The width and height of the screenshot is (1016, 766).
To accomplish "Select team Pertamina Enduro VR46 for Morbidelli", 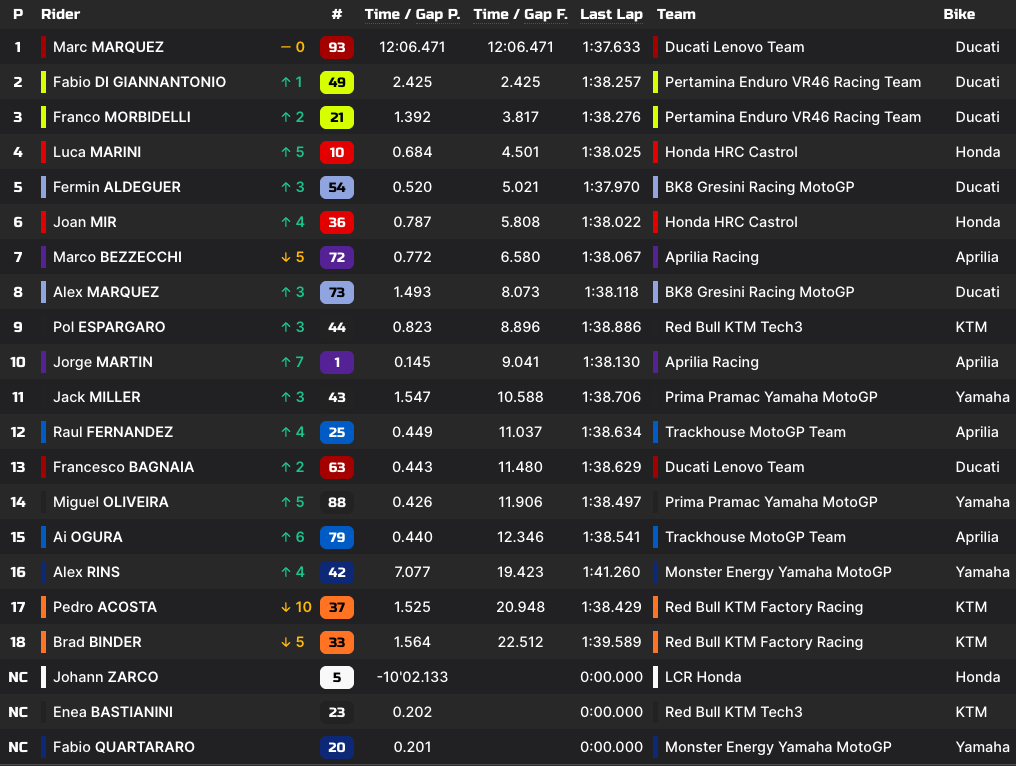I will tap(792, 117).
